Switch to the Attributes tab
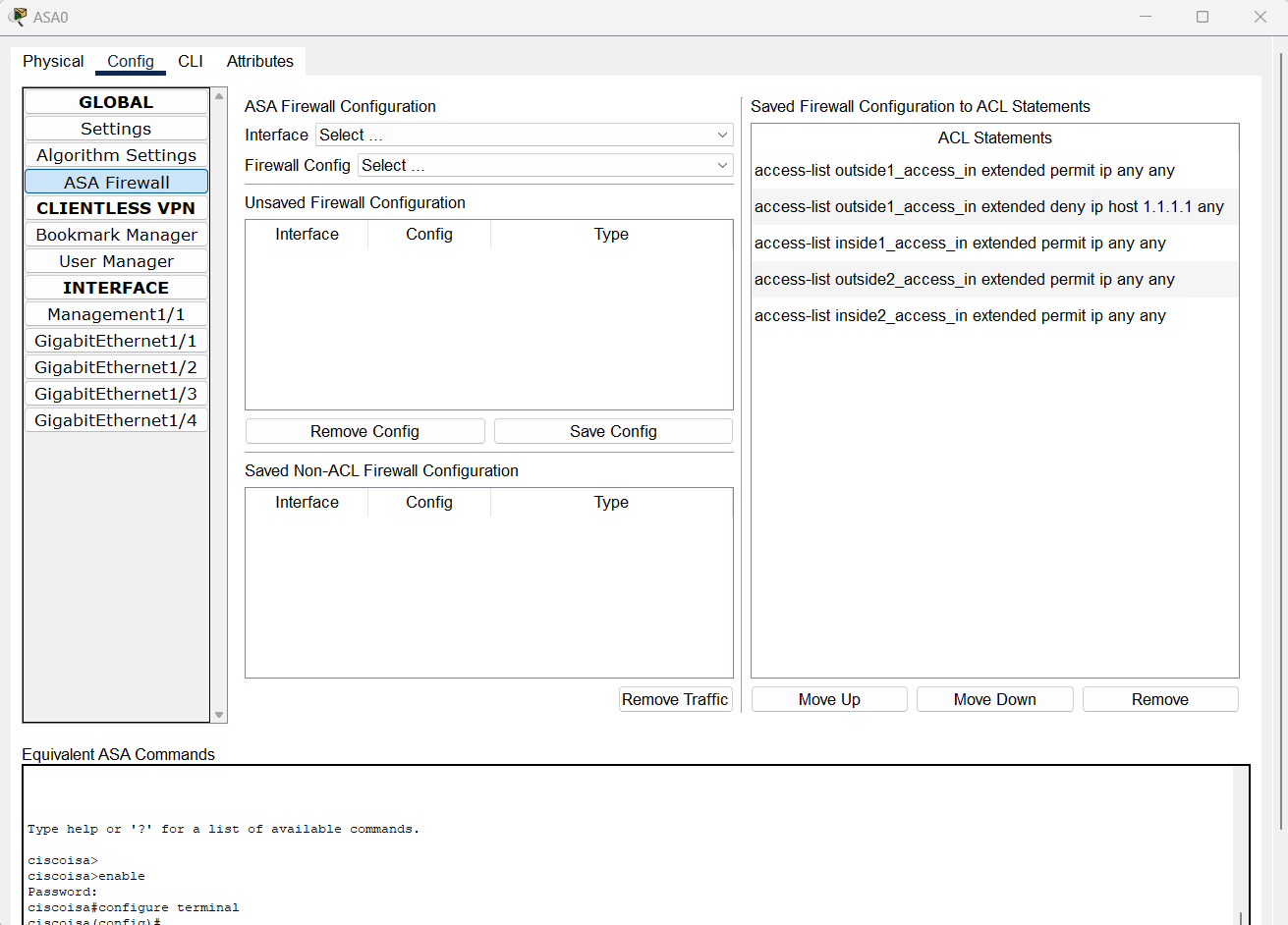Viewport: 1288px width, 925px height. click(259, 61)
